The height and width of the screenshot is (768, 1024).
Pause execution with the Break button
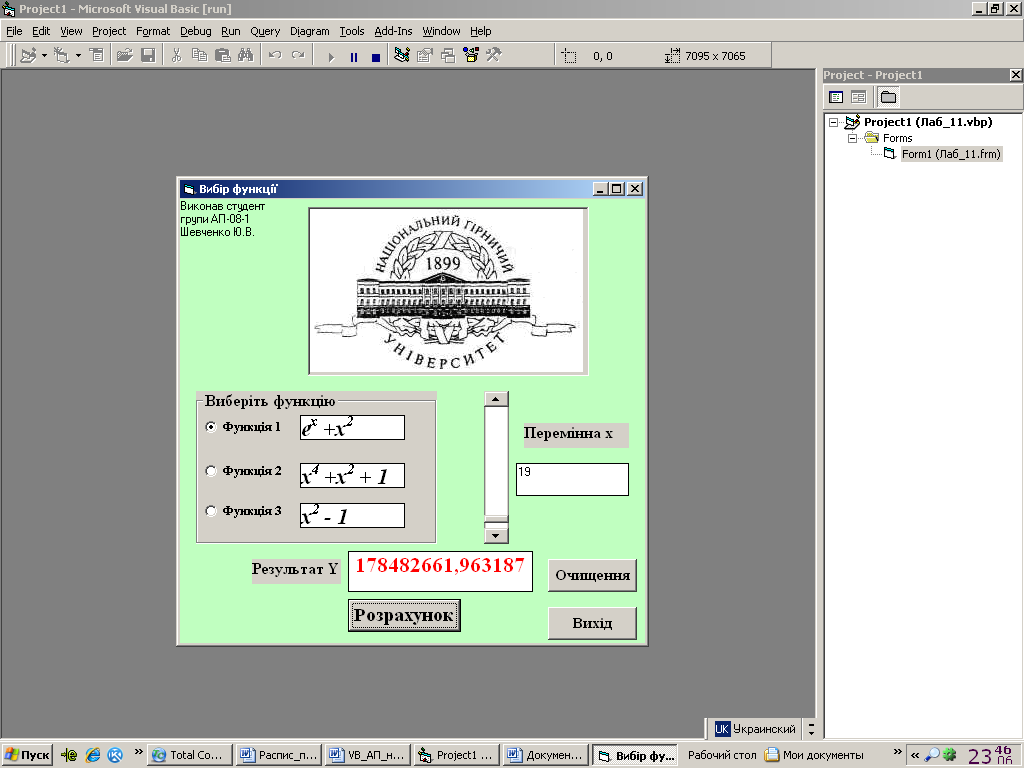[354, 57]
